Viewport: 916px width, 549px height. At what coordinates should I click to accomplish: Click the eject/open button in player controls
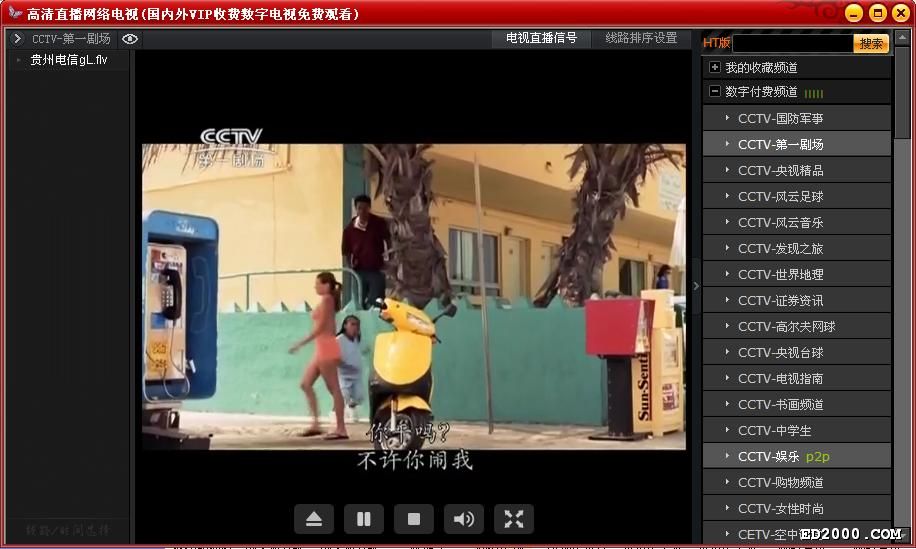[x=314, y=519]
